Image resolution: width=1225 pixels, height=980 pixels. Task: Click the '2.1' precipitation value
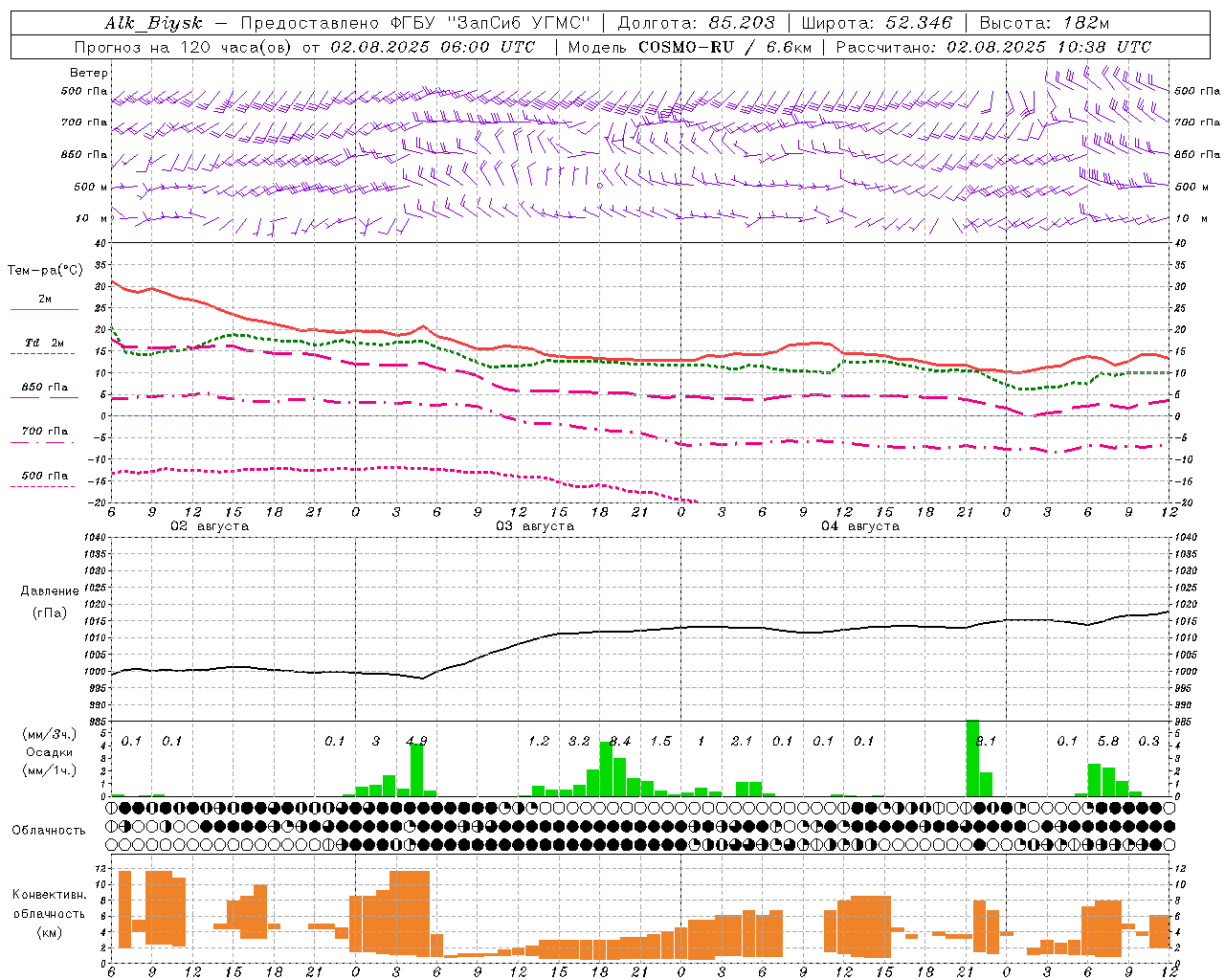click(742, 742)
